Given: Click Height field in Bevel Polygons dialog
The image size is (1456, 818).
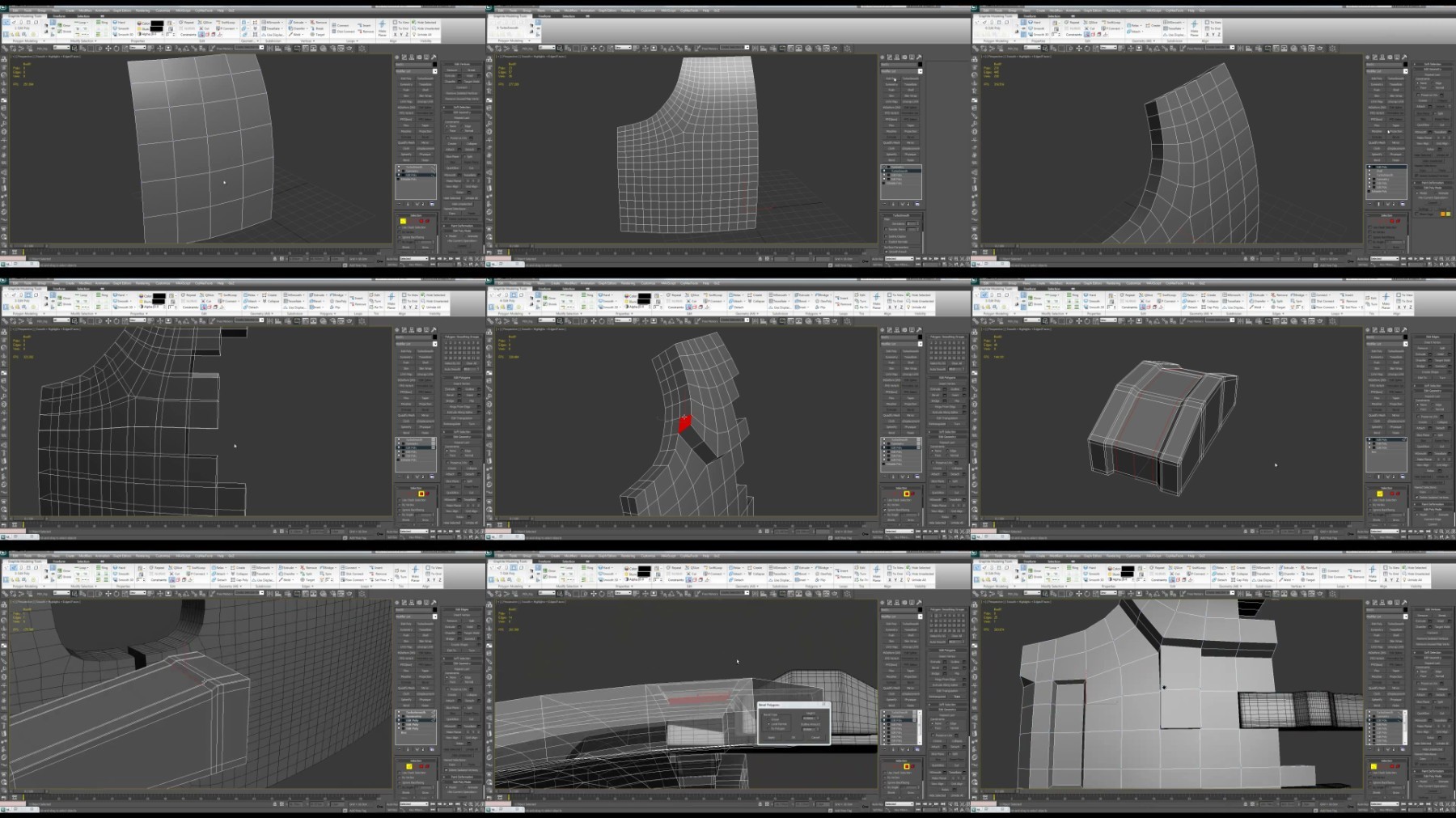Looking at the screenshot, I should click(810, 718).
